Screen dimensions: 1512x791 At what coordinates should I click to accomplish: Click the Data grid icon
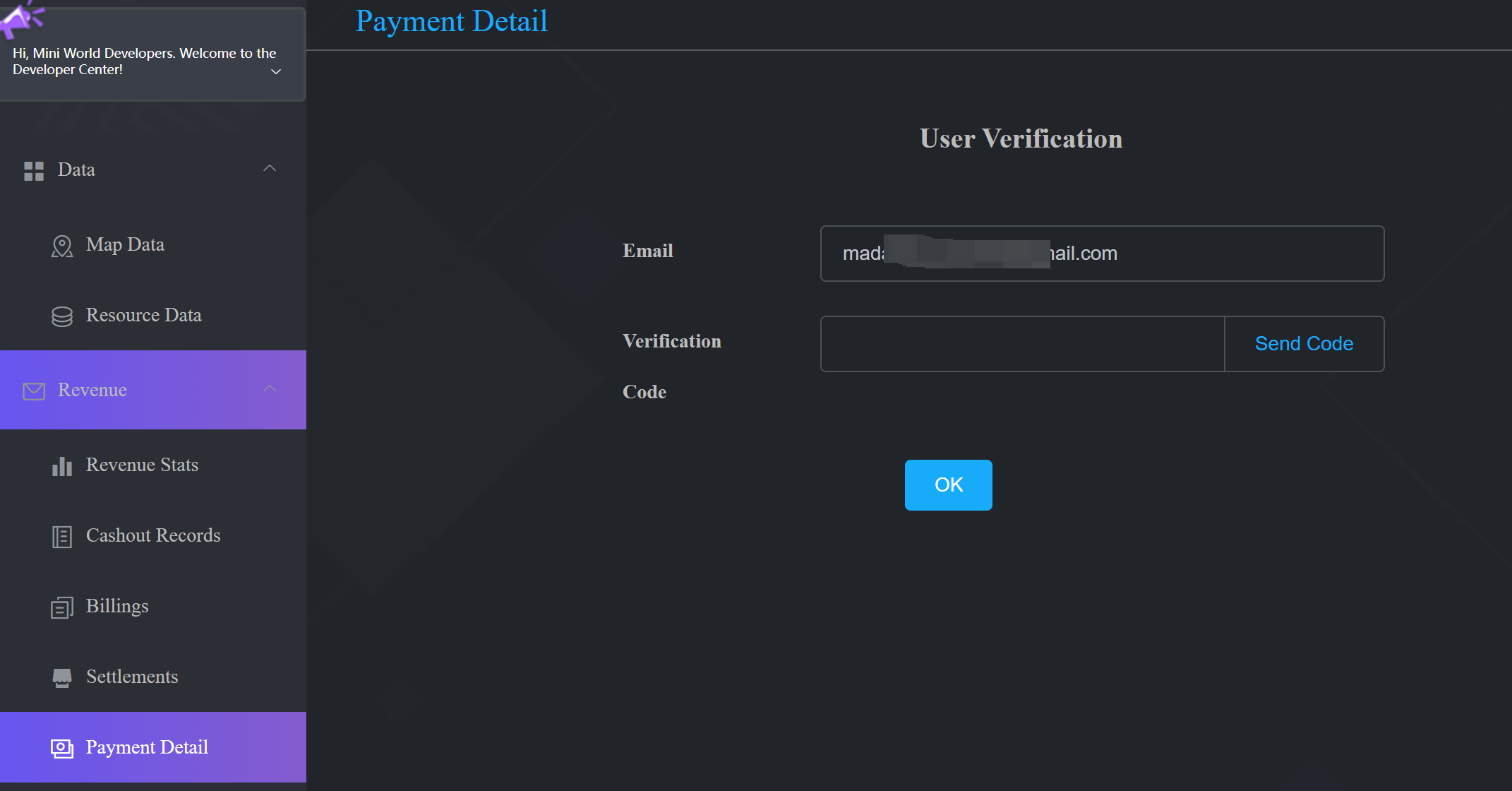point(34,171)
